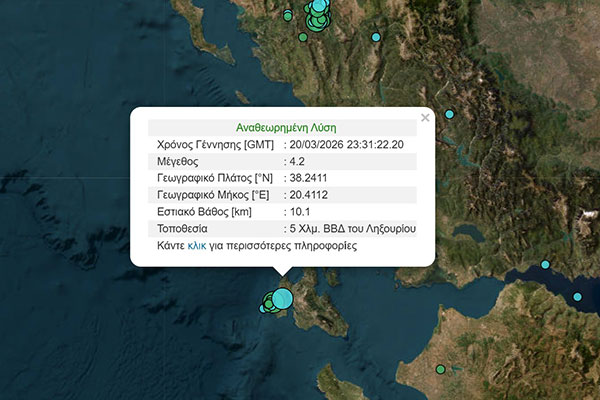Click the location text '5 Χλμ. ΒΒΔ του Ληξουρίου'
600x400 pixels.
pos(352,229)
